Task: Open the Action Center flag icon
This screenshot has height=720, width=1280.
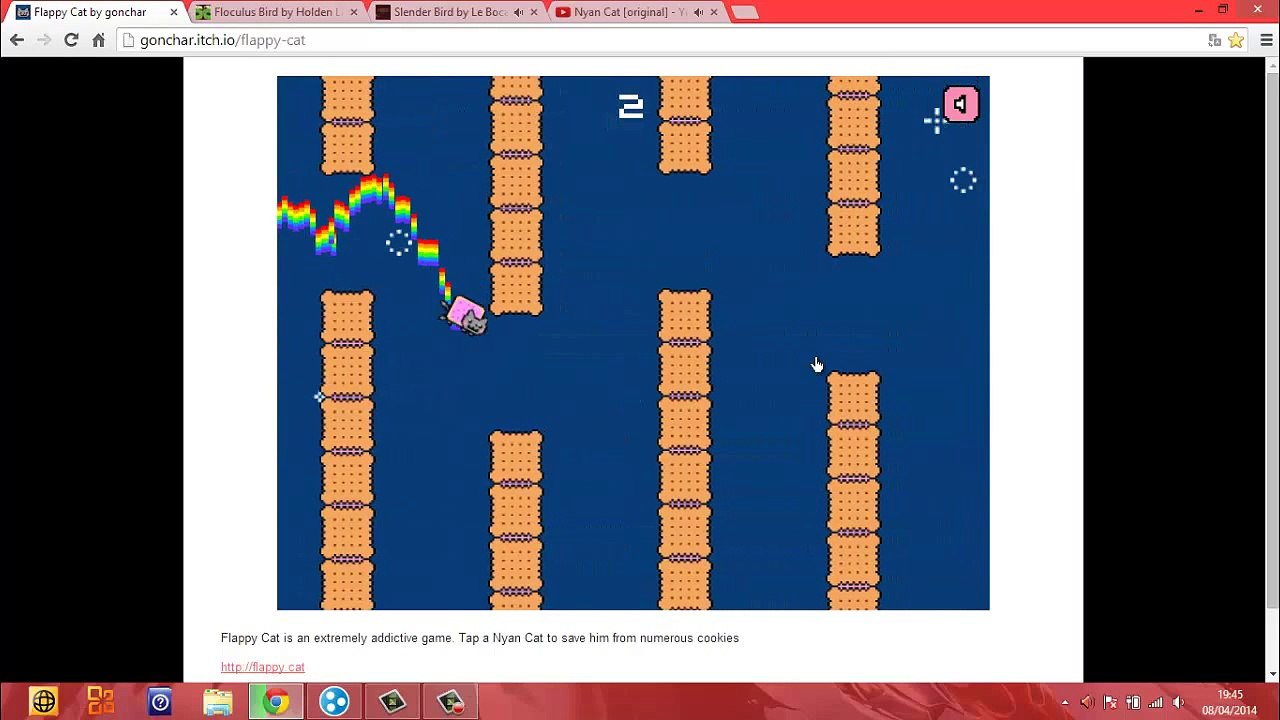Action: click(x=1111, y=702)
